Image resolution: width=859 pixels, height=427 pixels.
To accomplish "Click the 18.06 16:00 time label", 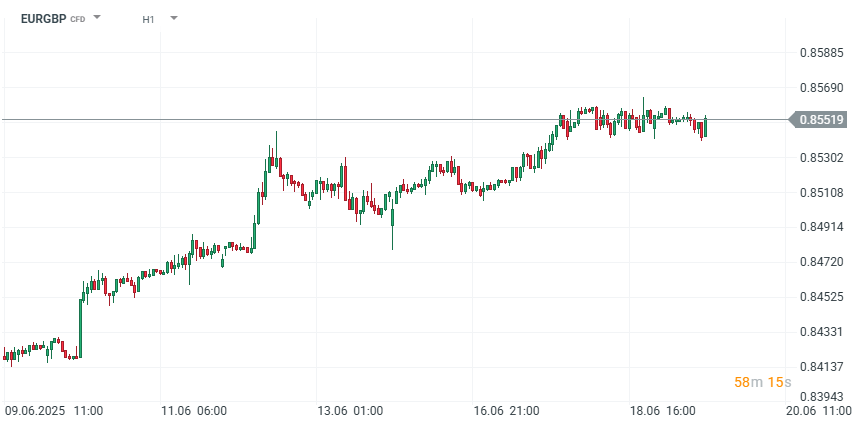I will [x=663, y=411].
